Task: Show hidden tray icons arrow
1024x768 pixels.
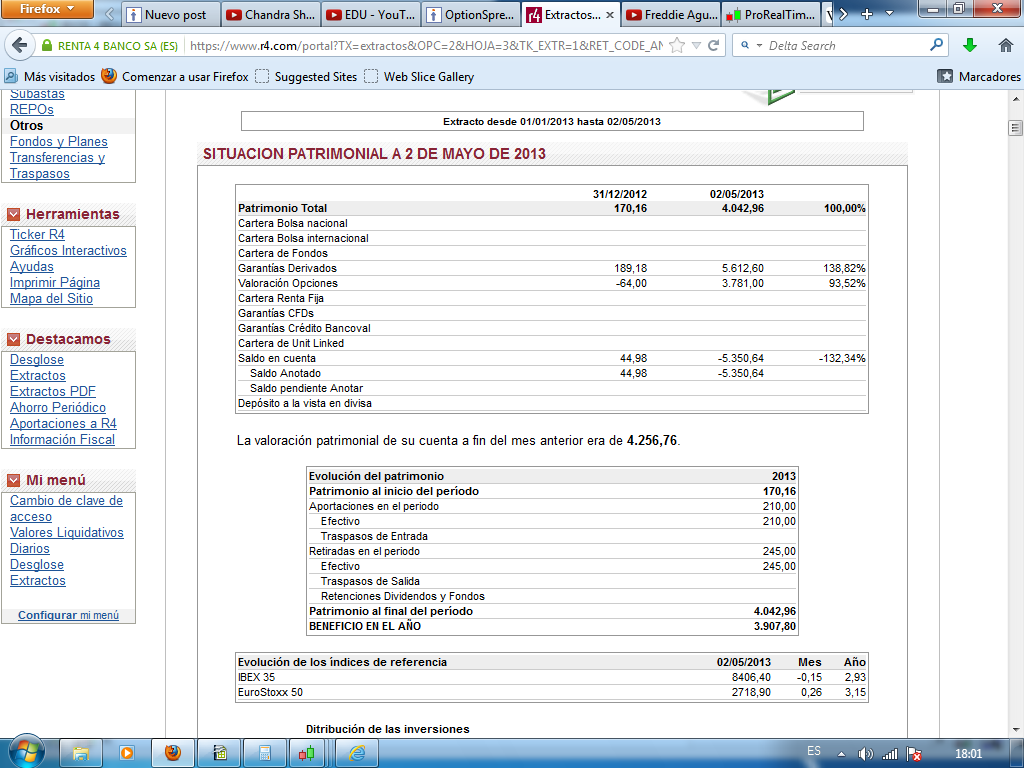Action: coord(841,754)
